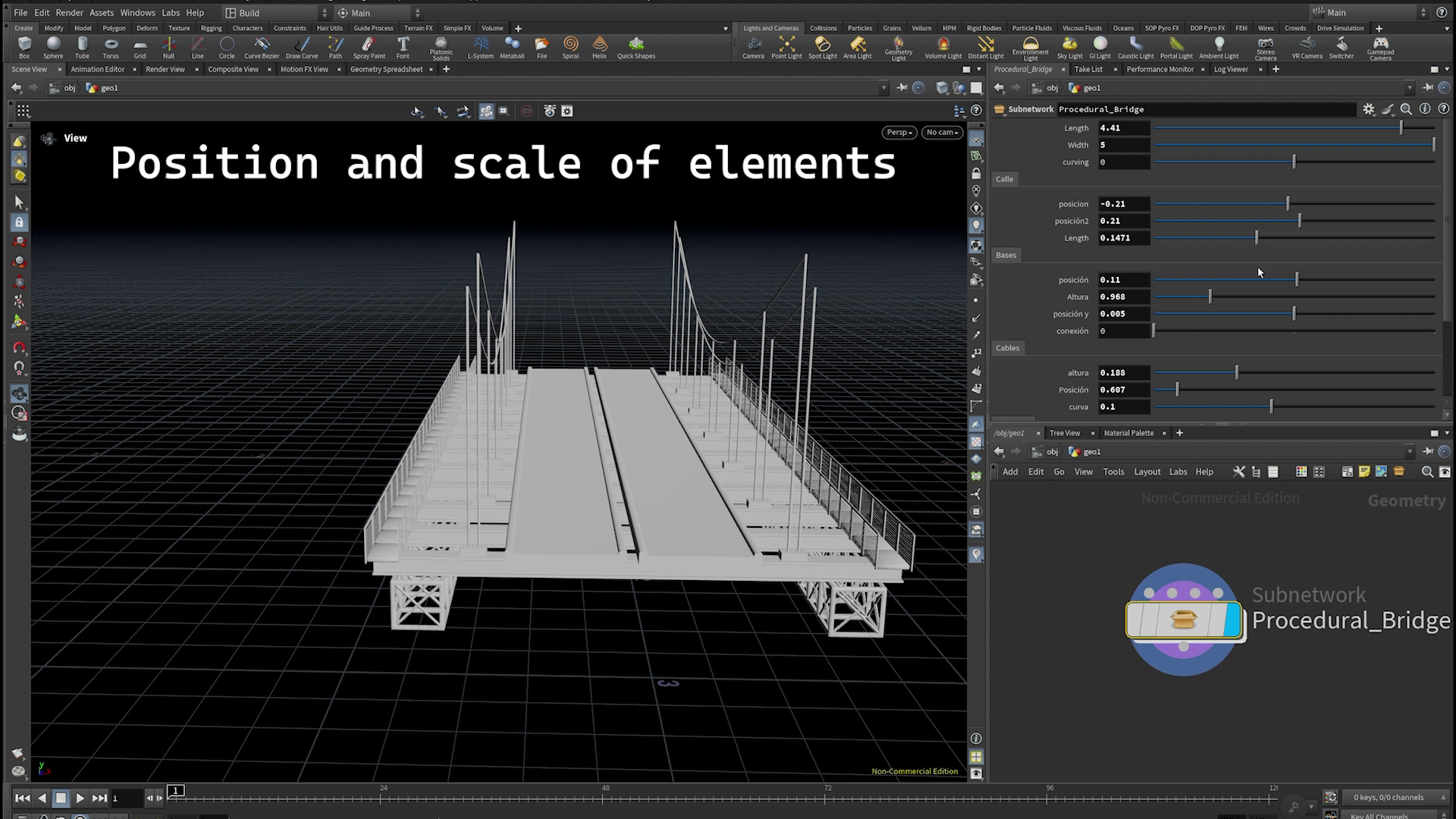This screenshot has width=1456, height=819.
Task: Select the Spray Paint tool
Action: 369,47
